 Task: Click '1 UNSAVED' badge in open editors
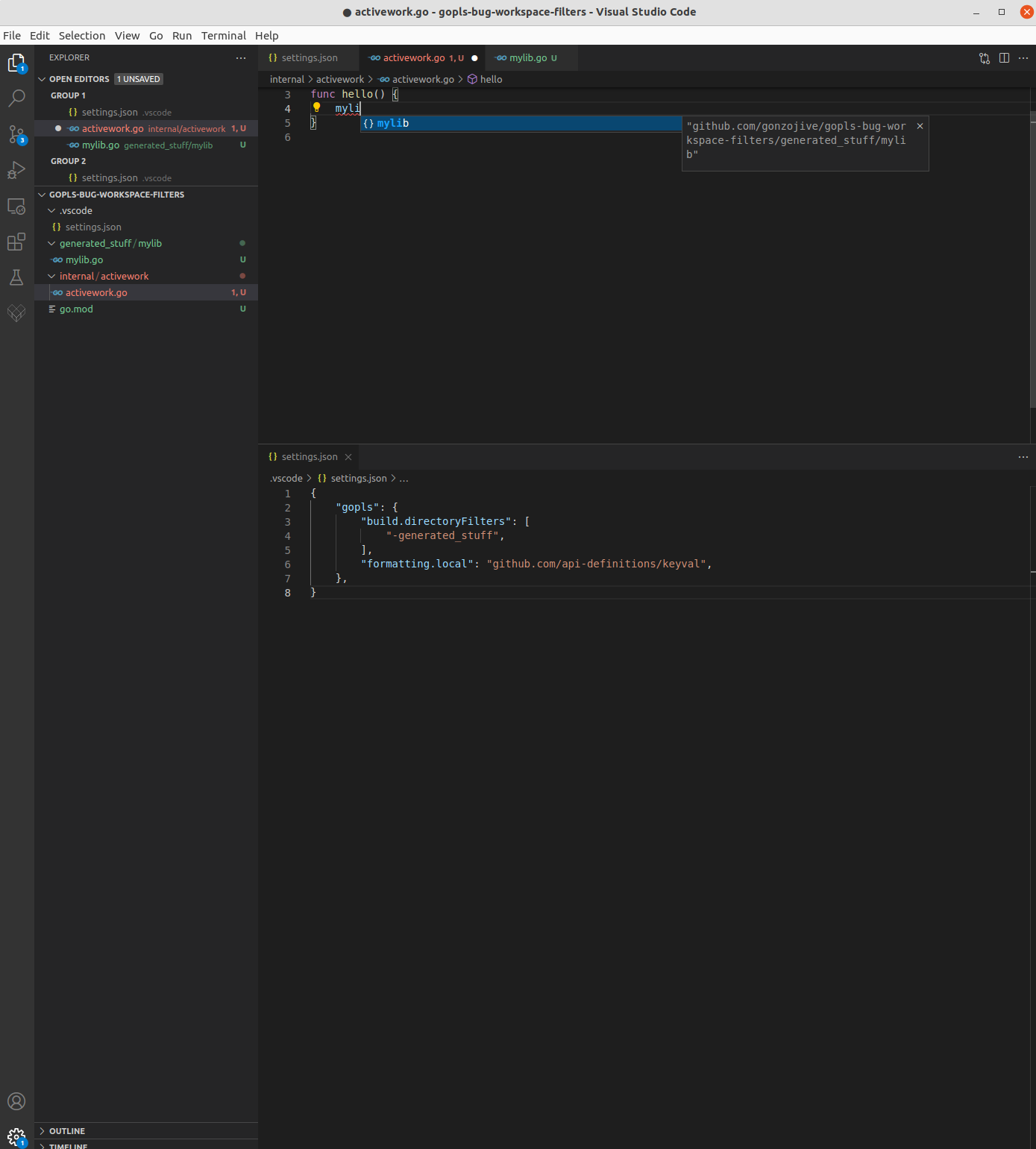(x=139, y=79)
